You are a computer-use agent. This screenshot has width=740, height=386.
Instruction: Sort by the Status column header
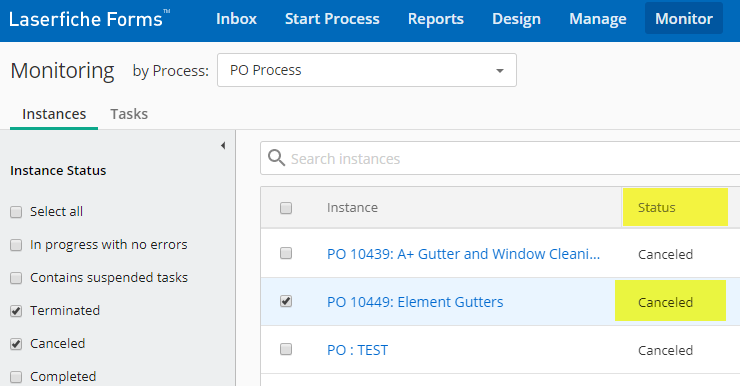coord(656,207)
